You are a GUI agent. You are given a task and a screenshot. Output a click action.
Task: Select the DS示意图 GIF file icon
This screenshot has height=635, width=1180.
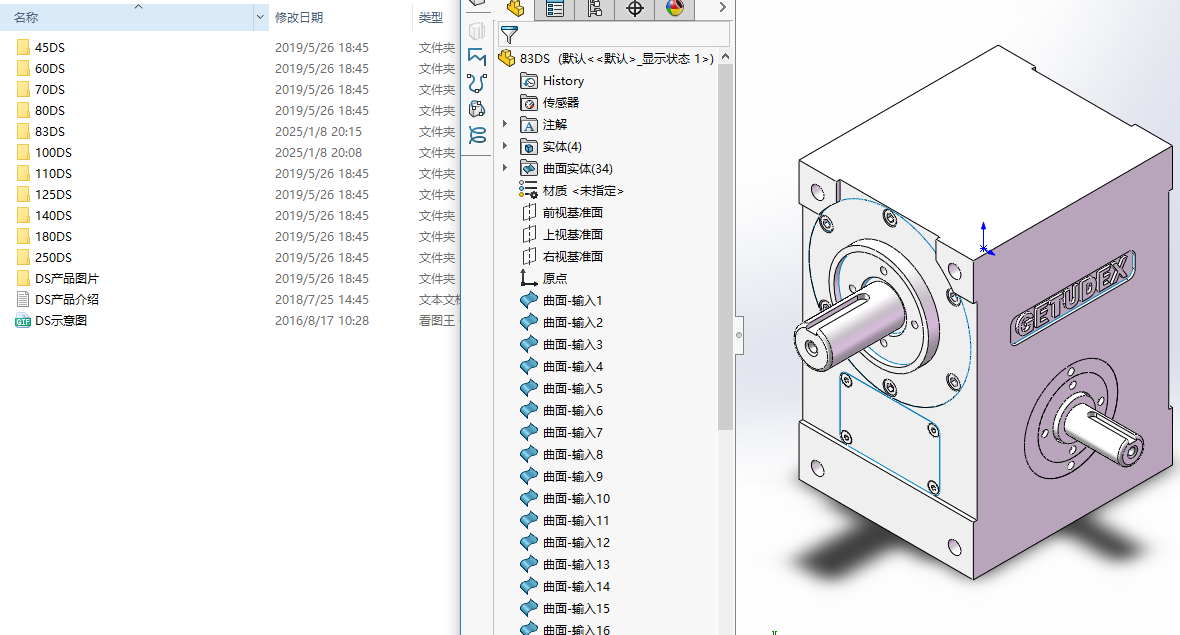click(x=23, y=321)
